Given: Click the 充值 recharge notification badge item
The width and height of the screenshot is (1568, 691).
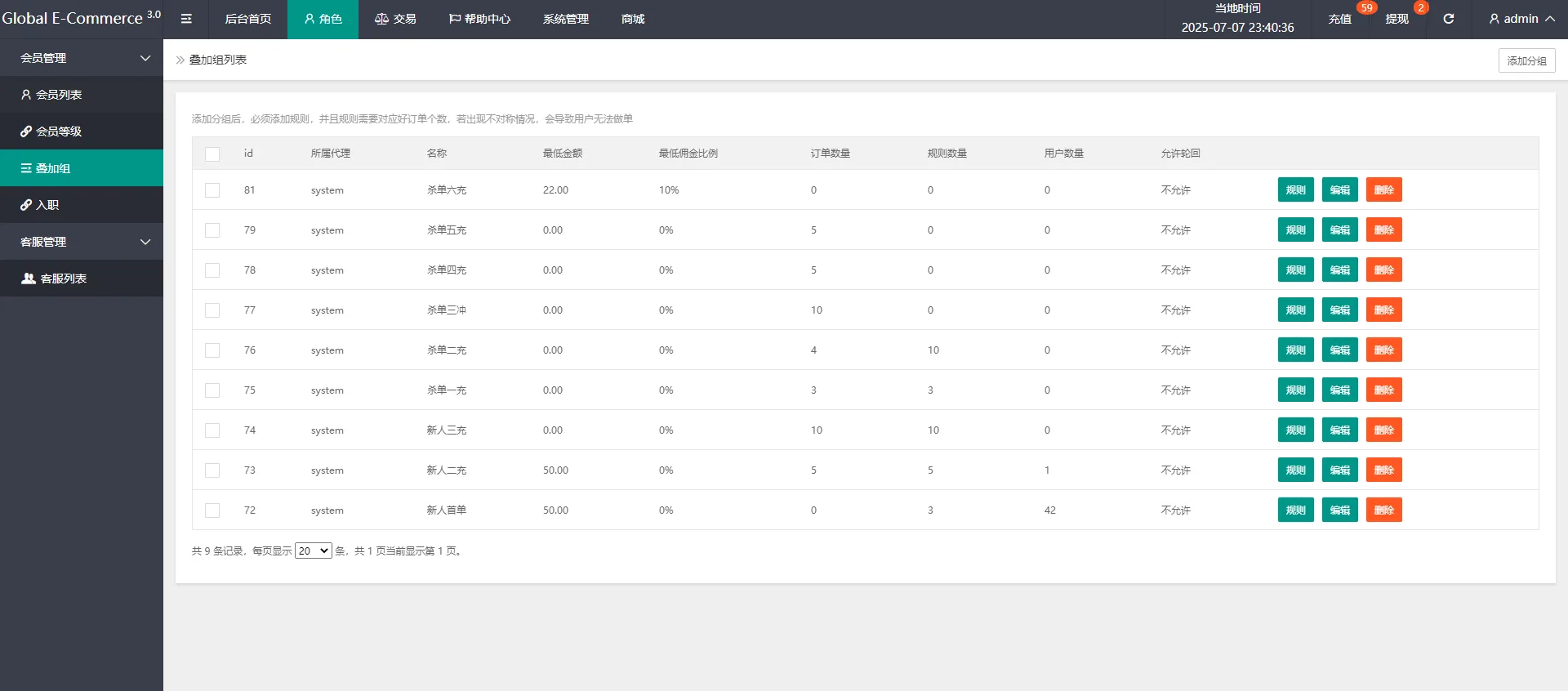Looking at the screenshot, I should click(x=1339, y=19).
